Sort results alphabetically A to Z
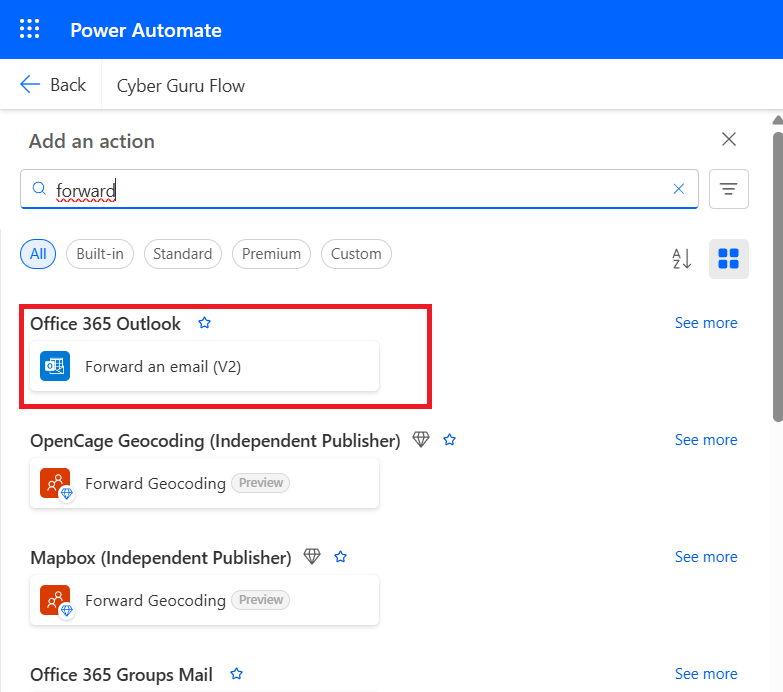This screenshot has width=783, height=692. pos(682,259)
